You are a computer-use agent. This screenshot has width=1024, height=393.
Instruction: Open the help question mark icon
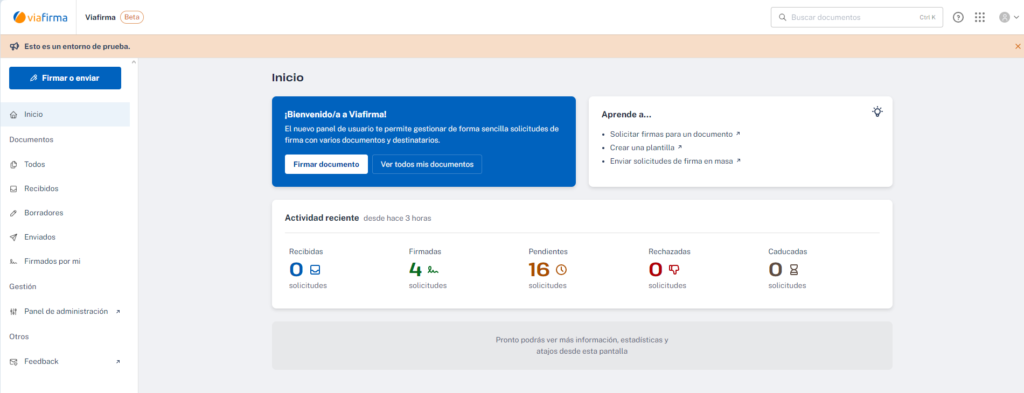coord(958,18)
